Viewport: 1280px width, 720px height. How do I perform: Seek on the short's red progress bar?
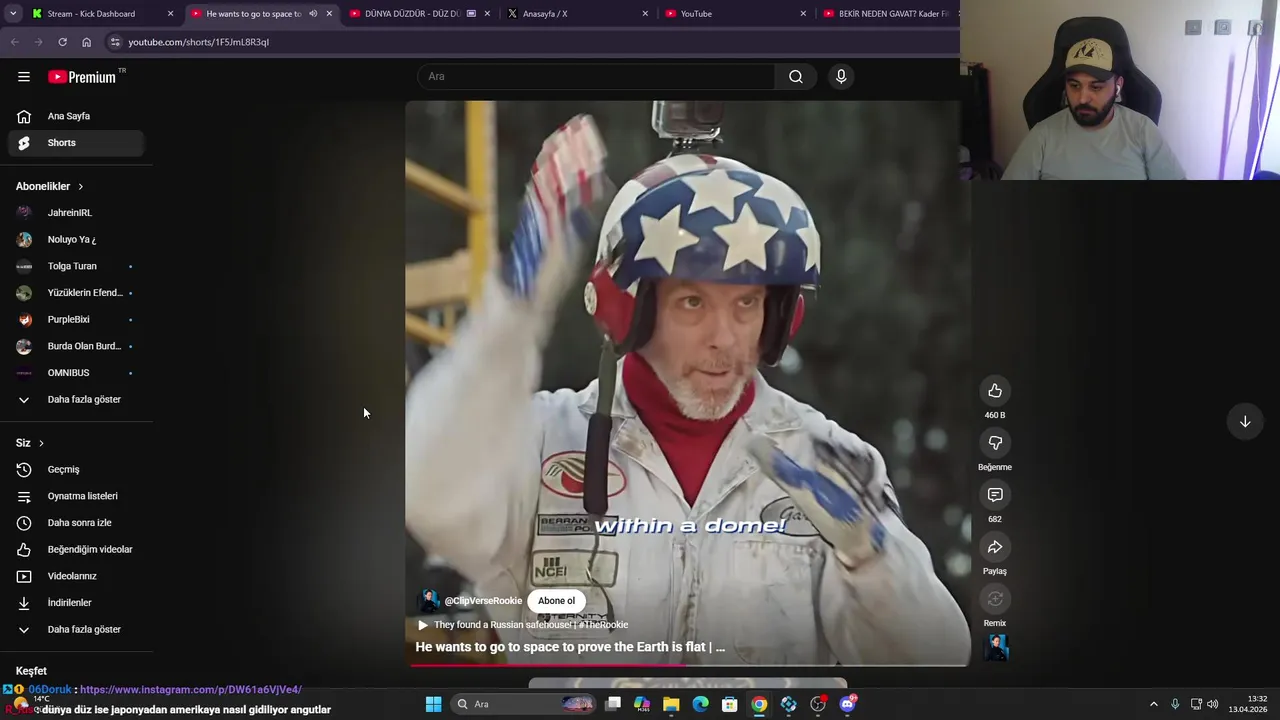686,665
